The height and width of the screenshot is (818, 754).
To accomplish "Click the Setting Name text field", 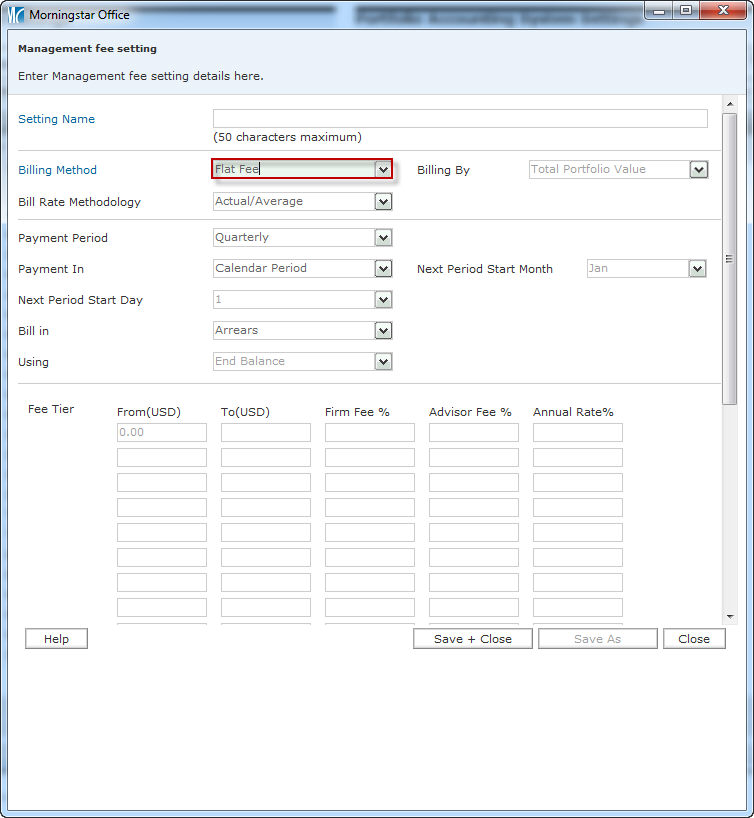I will [x=460, y=119].
